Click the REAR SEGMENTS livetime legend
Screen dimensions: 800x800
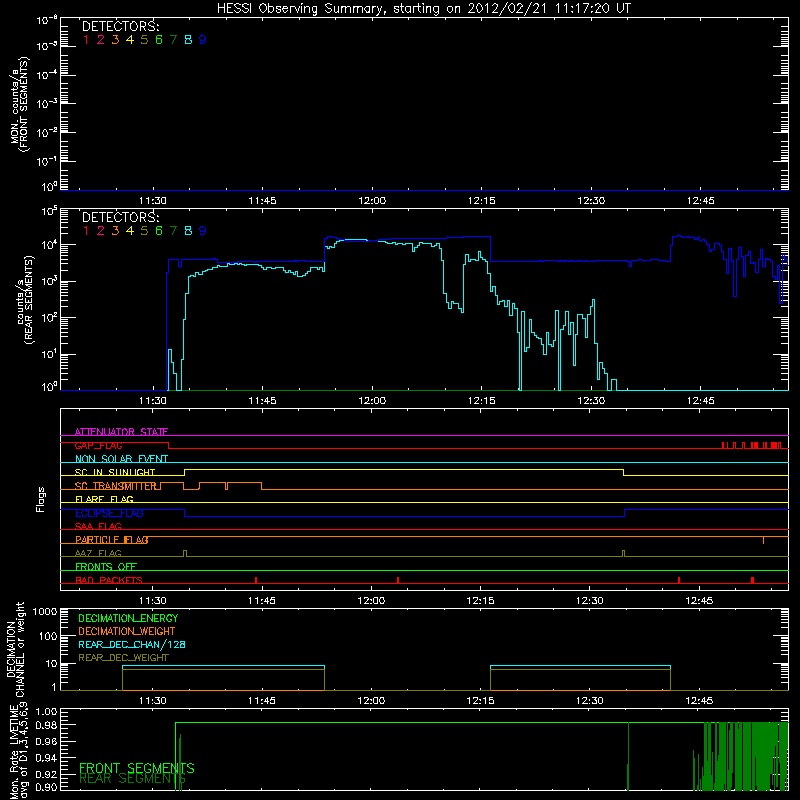[x=133, y=779]
